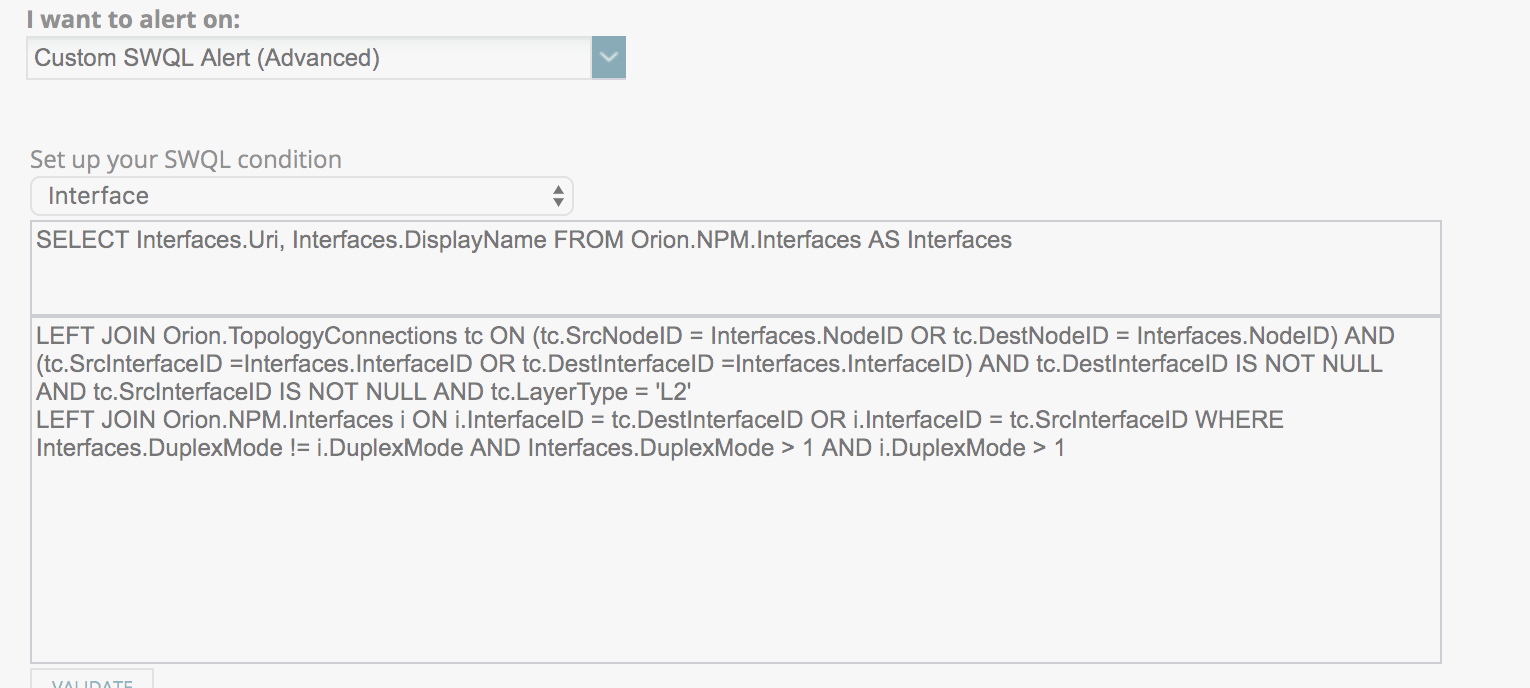Open the alert type dropdown arrow button
Image resolution: width=1530 pixels, height=688 pixels.
[608, 58]
